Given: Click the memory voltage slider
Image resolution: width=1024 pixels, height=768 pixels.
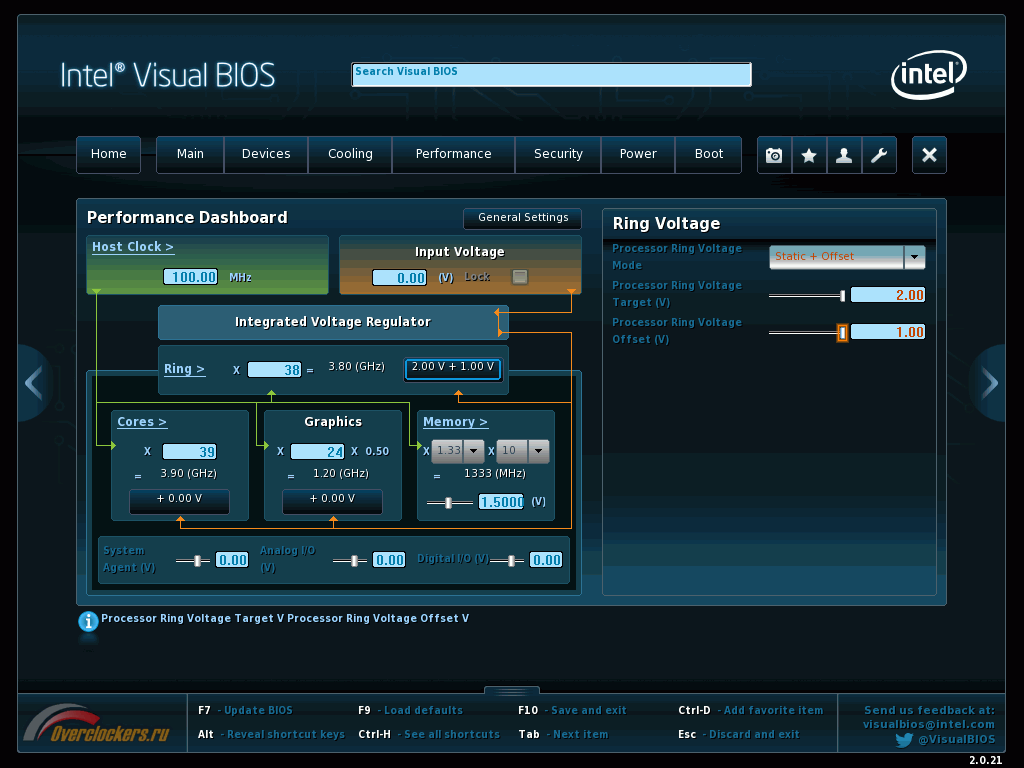Looking at the screenshot, I should [x=449, y=502].
